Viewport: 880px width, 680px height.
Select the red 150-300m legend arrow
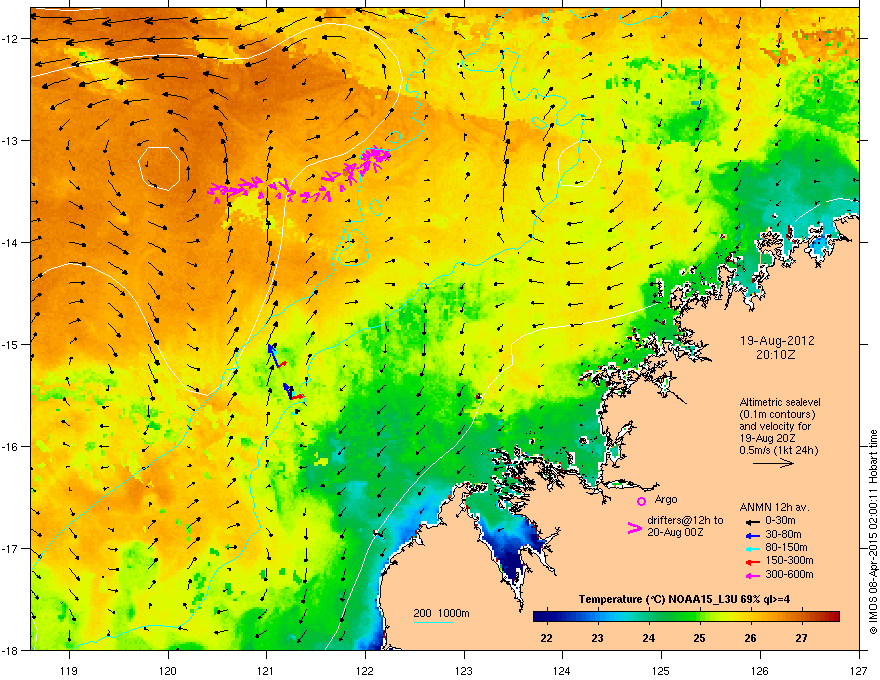pos(753,562)
